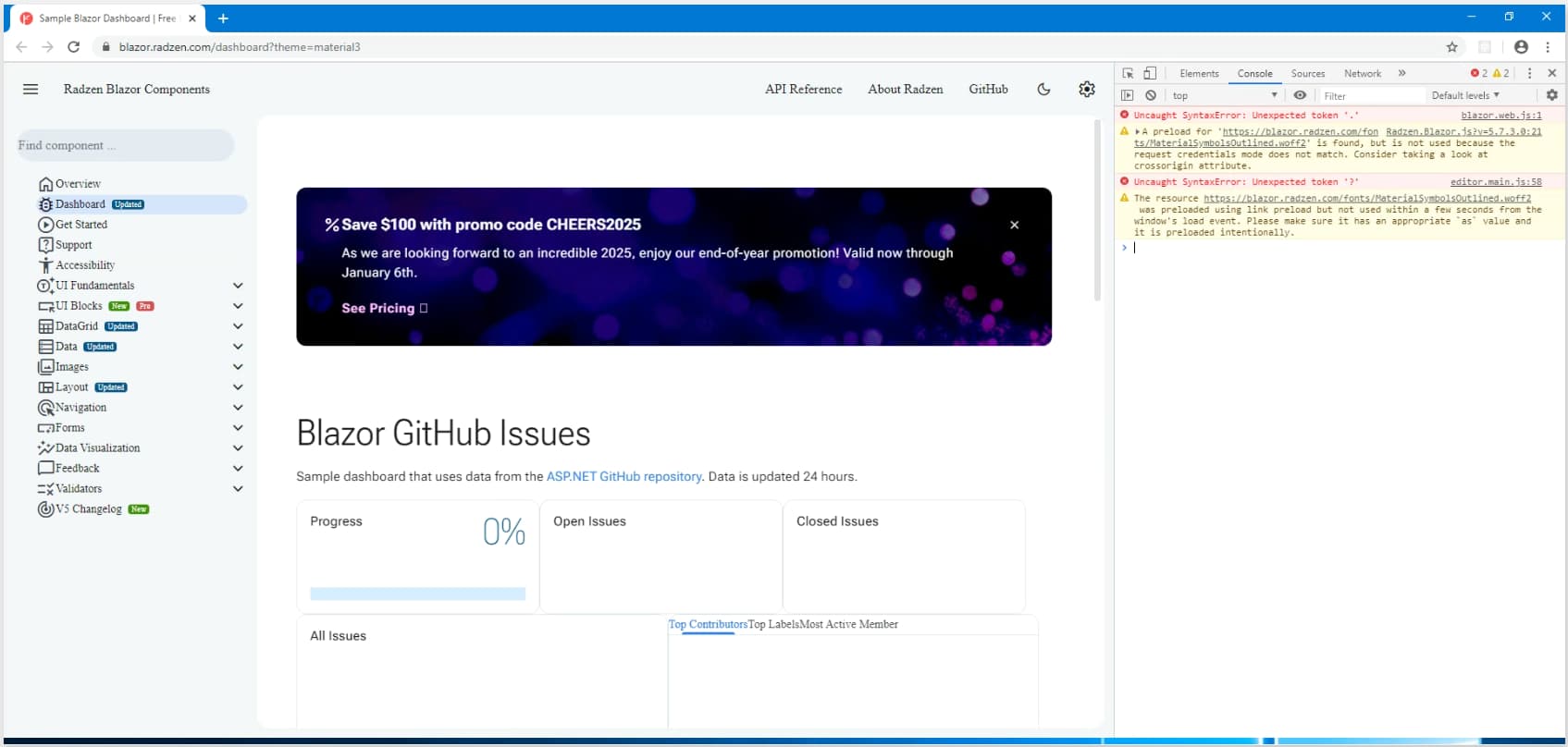Expand the Data section chevron
1568x747 pixels.
[x=238, y=347]
